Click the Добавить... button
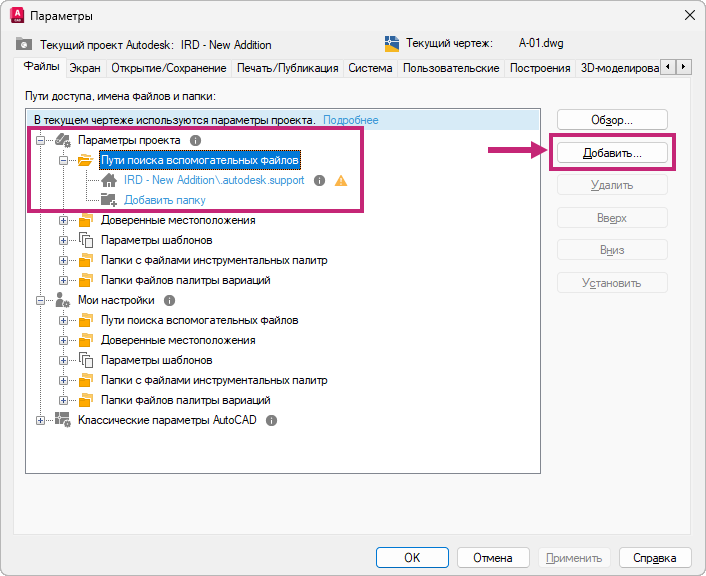The image size is (706, 576). click(x=612, y=153)
